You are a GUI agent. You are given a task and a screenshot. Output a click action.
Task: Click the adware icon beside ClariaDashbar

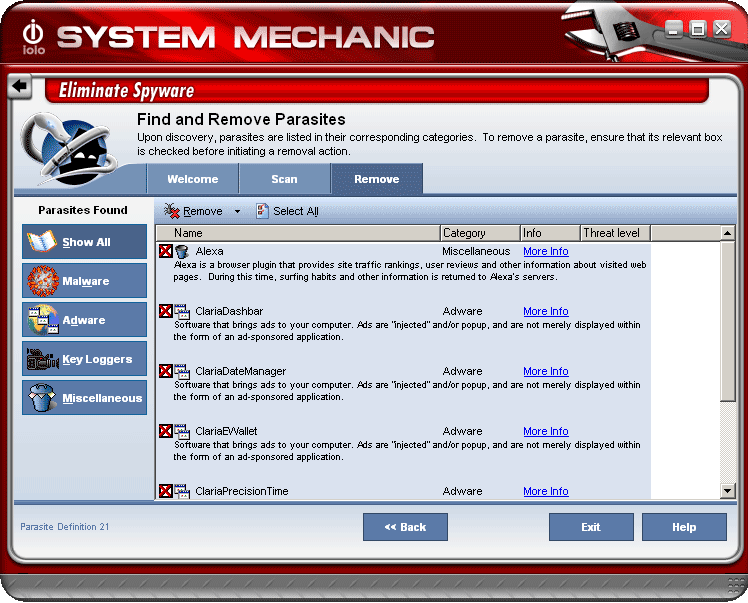tap(182, 312)
